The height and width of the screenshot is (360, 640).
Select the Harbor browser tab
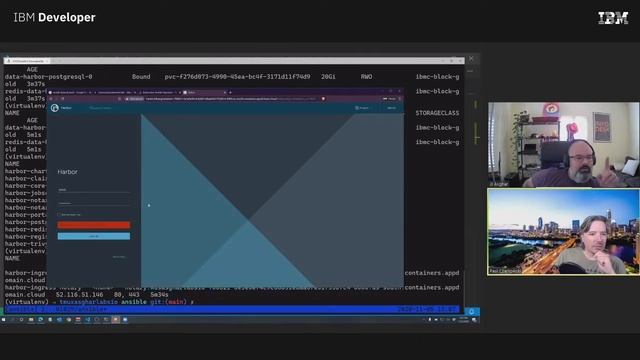[204, 93]
